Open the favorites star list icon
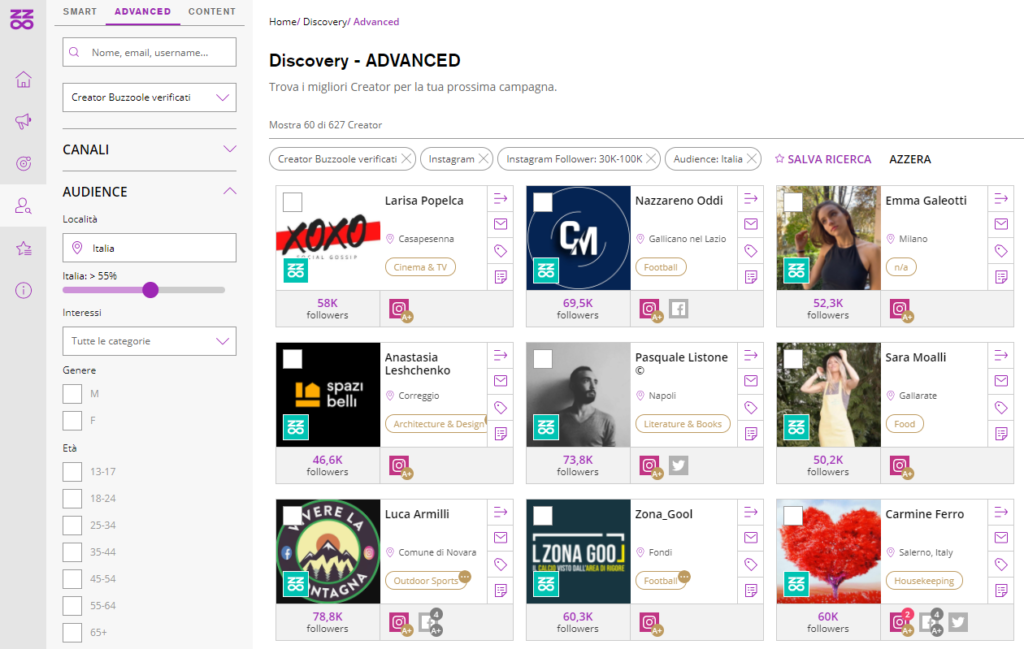This screenshot has width=1024, height=649. click(24, 248)
